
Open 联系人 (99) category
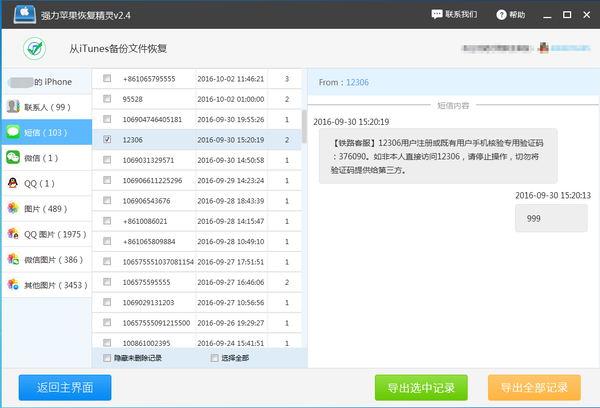click(x=47, y=107)
